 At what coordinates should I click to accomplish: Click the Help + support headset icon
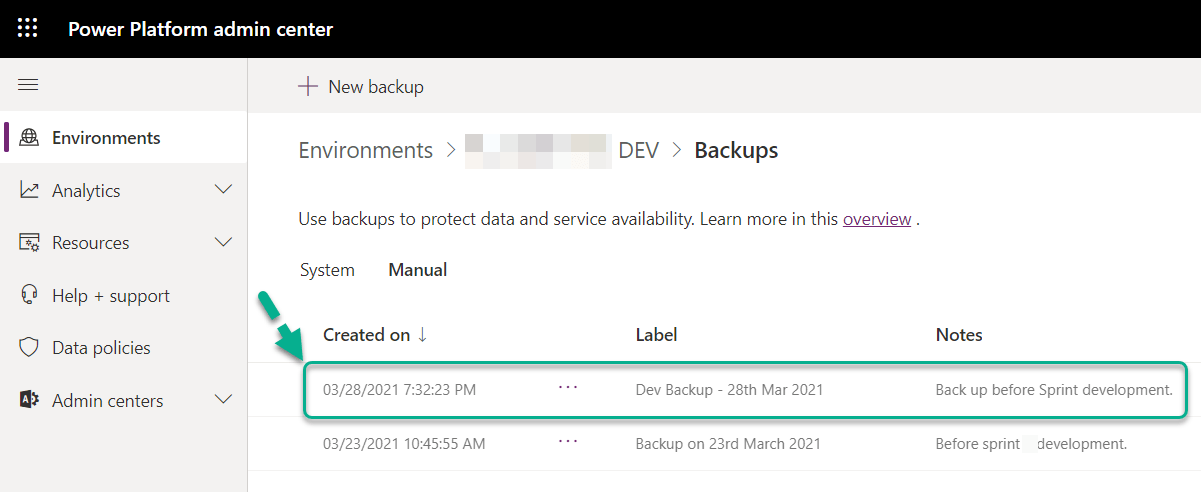29,295
